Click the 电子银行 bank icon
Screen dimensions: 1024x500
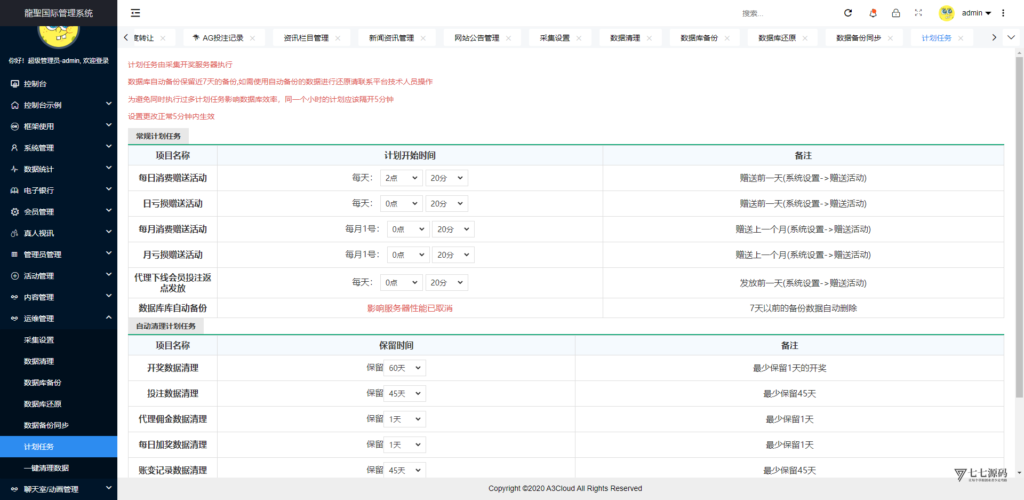[14, 191]
